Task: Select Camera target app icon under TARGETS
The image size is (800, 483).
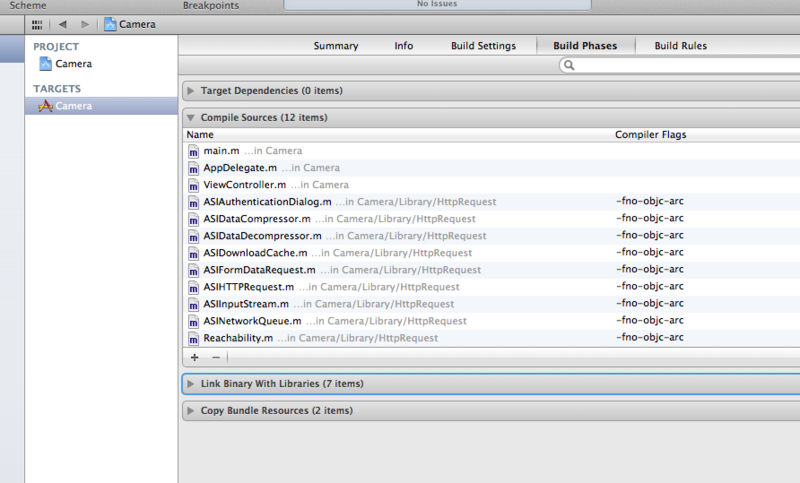Action: coord(45,106)
